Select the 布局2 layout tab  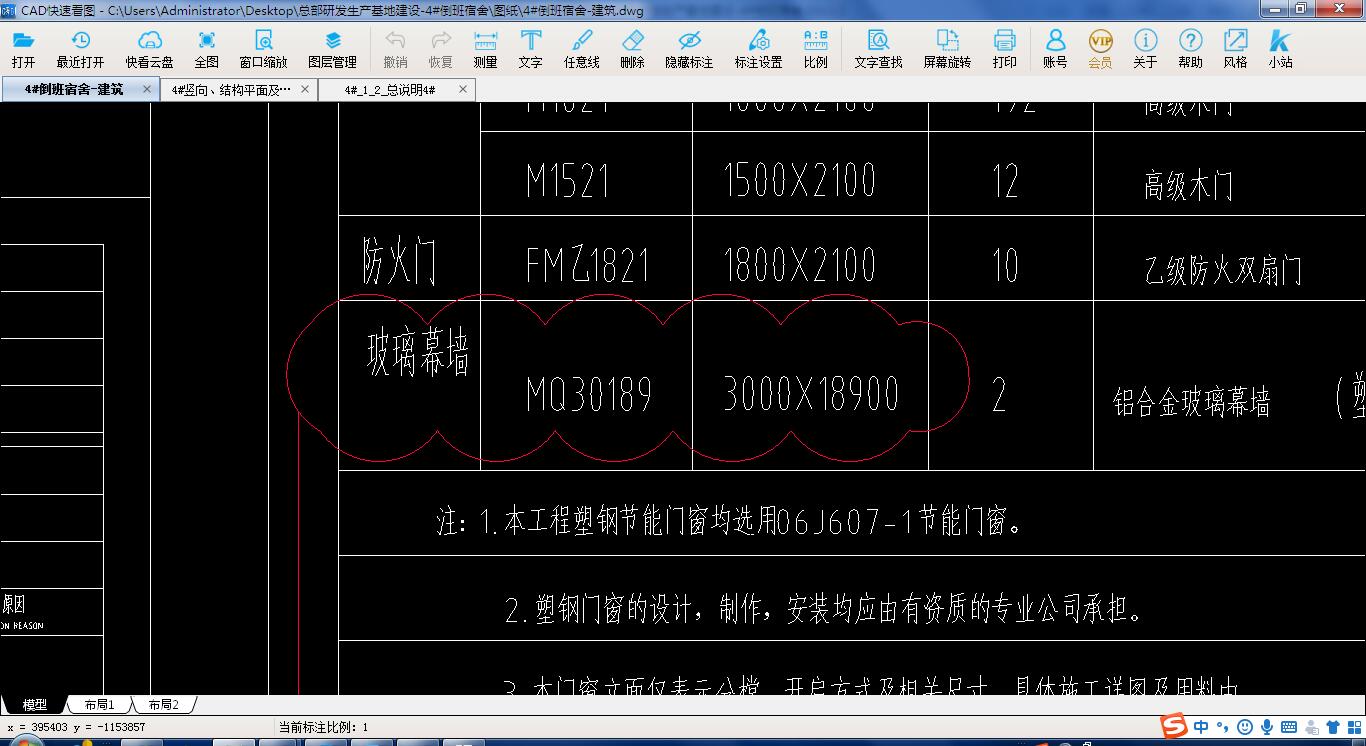163,704
